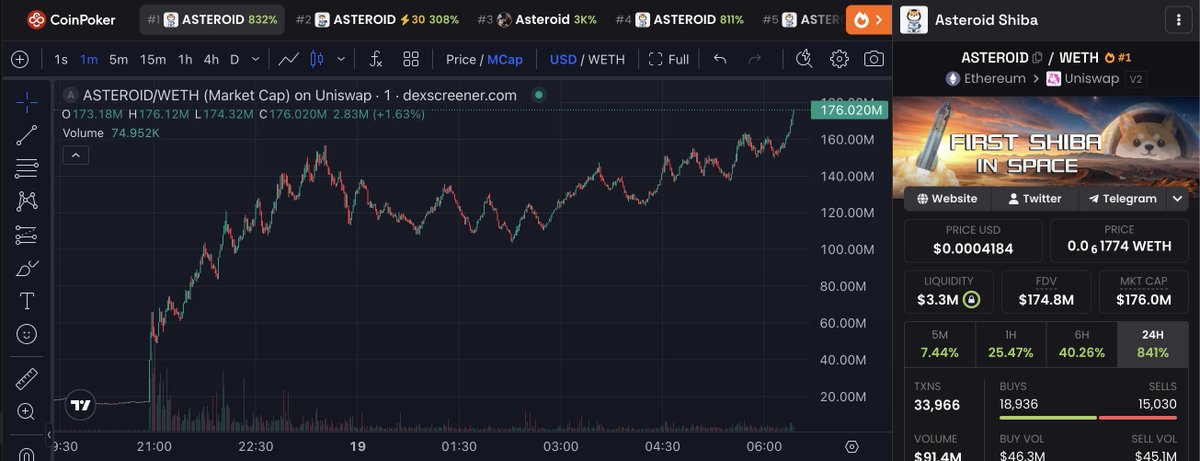Select the 5m timeframe
The height and width of the screenshot is (461, 1200).
[x=119, y=59]
